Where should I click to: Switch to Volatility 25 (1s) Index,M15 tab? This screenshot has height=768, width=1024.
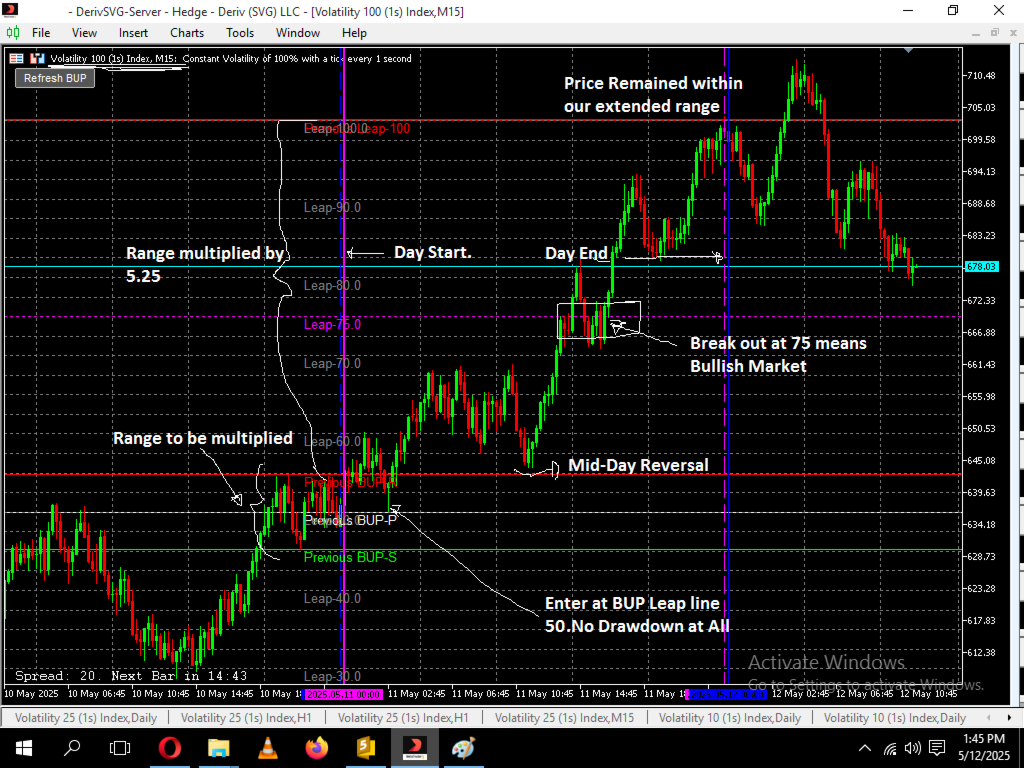[x=564, y=718]
